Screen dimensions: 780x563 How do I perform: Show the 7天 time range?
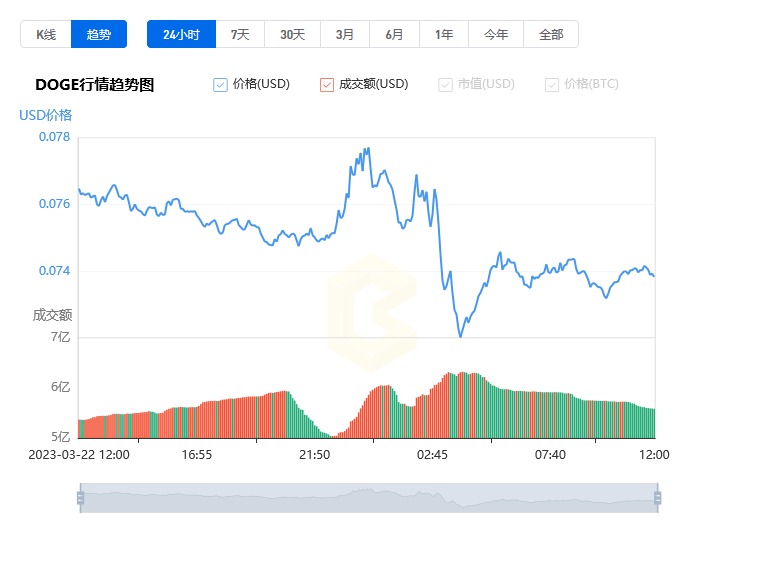(240, 34)
